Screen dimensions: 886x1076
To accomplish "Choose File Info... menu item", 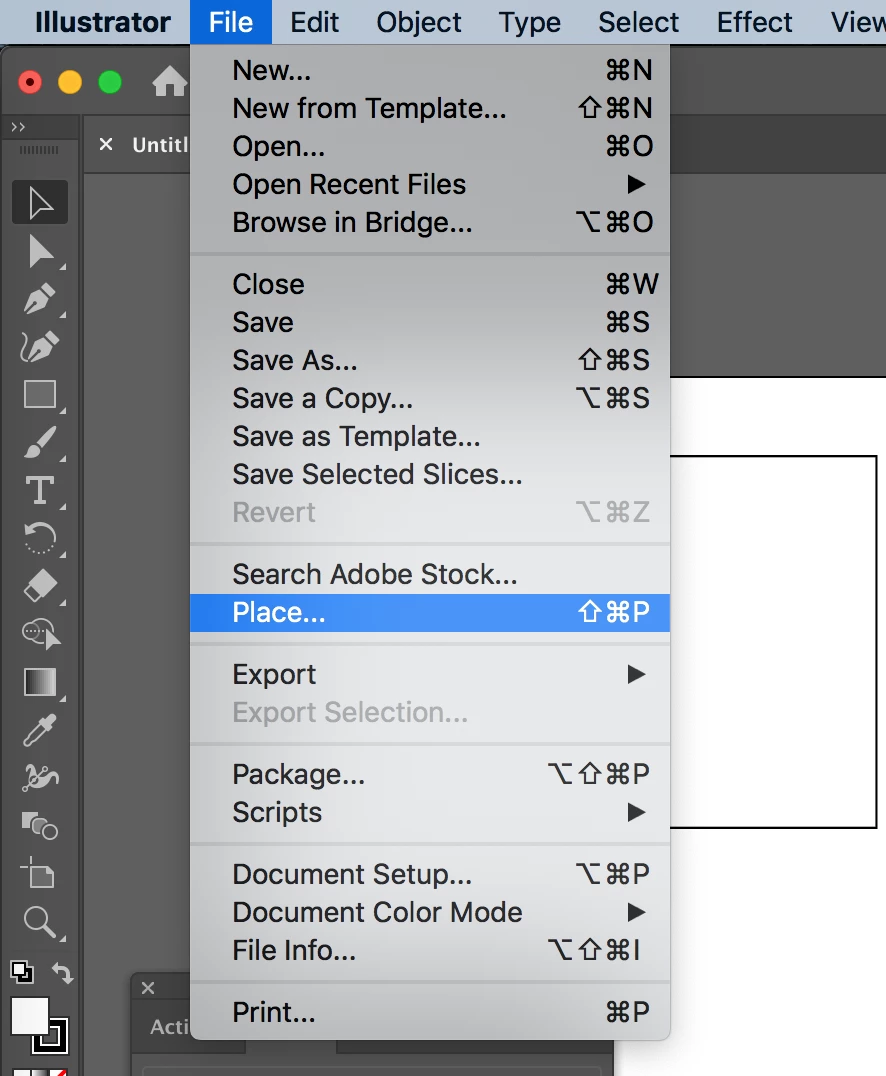I will (430, 950).
